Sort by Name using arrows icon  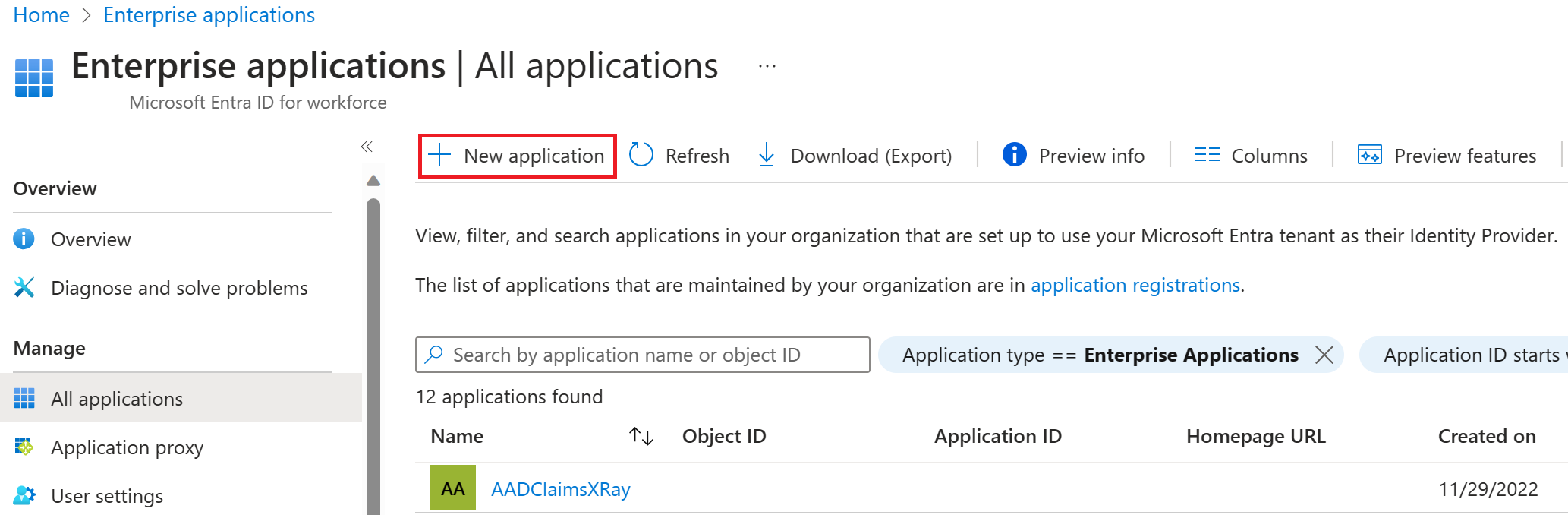tap(641, 436)
